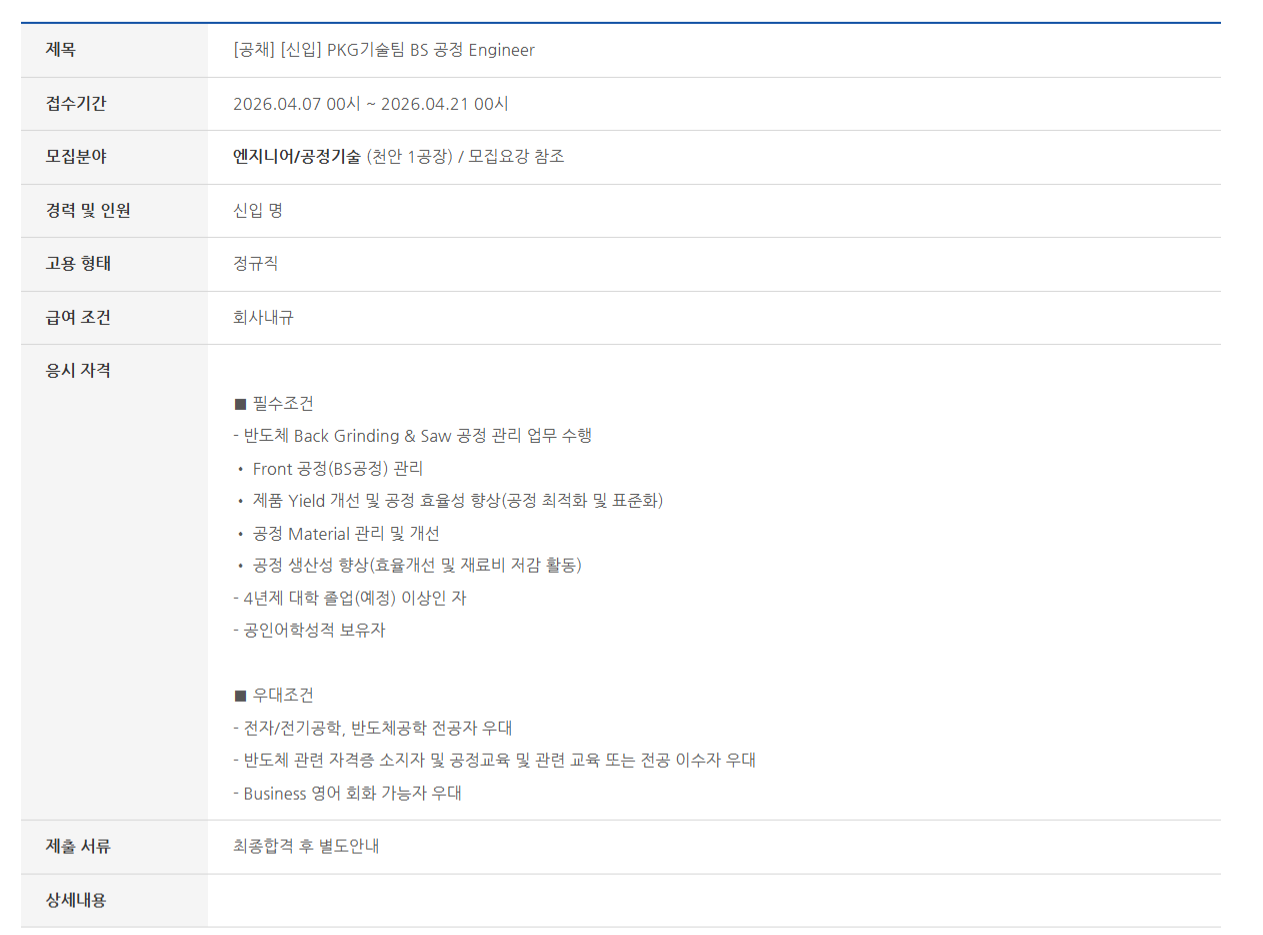This screenshot has height=935, width=1263.
Task: Click the 회사내규 salary value
Action: click(263, 318)
